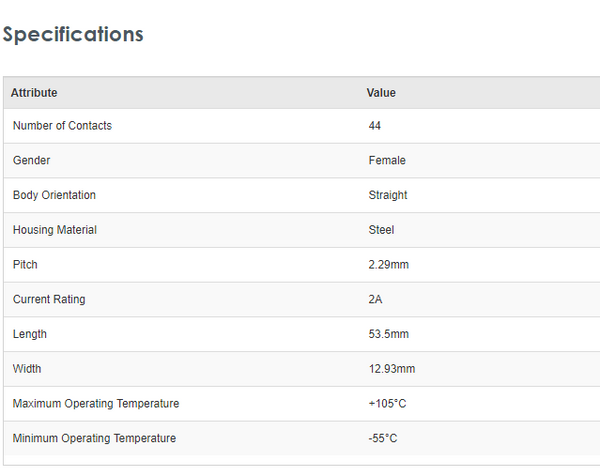The width and height of the screenshot is (600, 476).
Task: Click the 2.29mm pitch value
Action: [x=389, y=265]
